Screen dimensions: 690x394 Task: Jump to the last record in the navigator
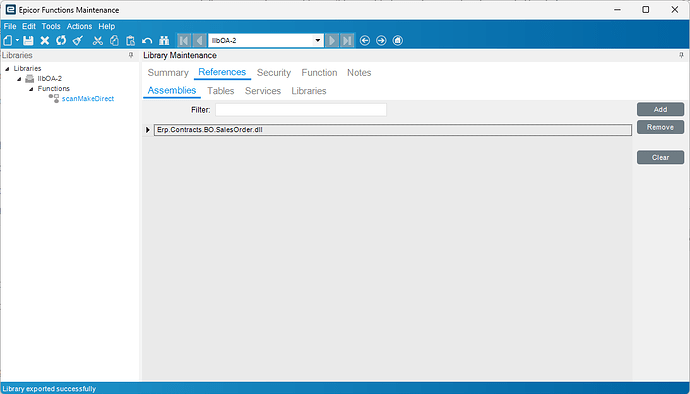click(347, 41)
